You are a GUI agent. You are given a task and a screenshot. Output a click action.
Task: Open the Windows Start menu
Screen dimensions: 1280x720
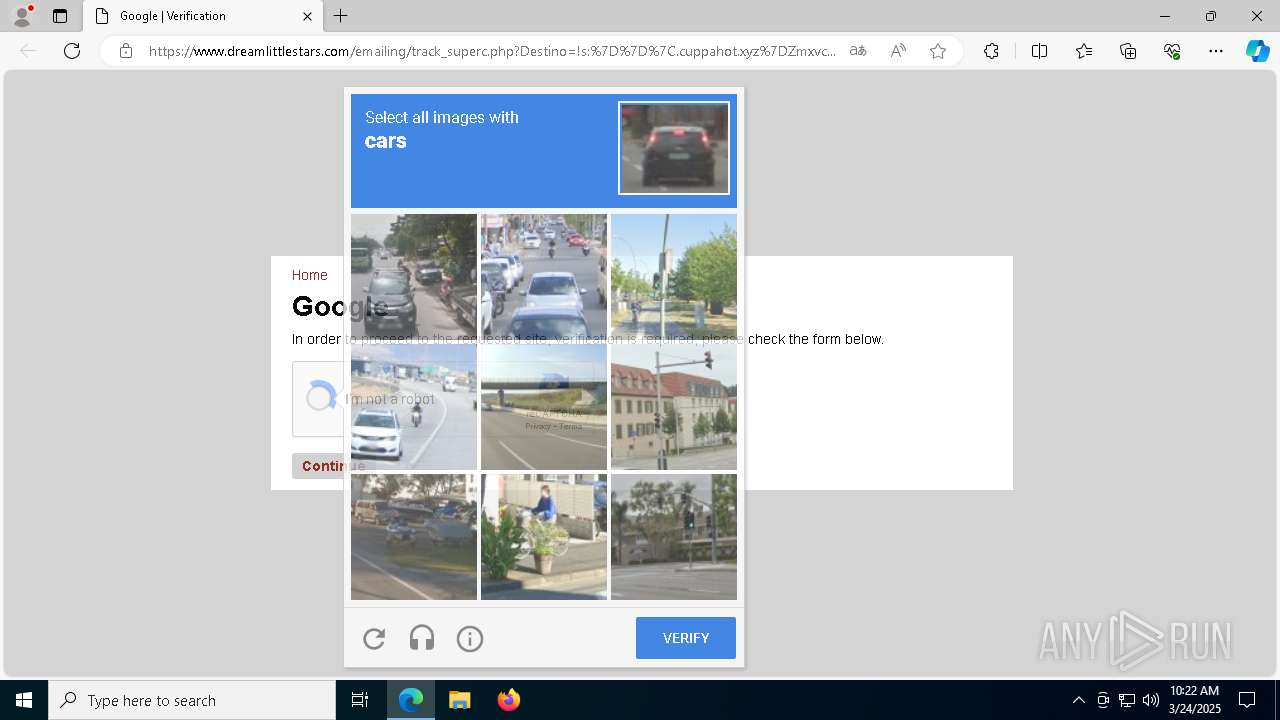pos(24,700)
